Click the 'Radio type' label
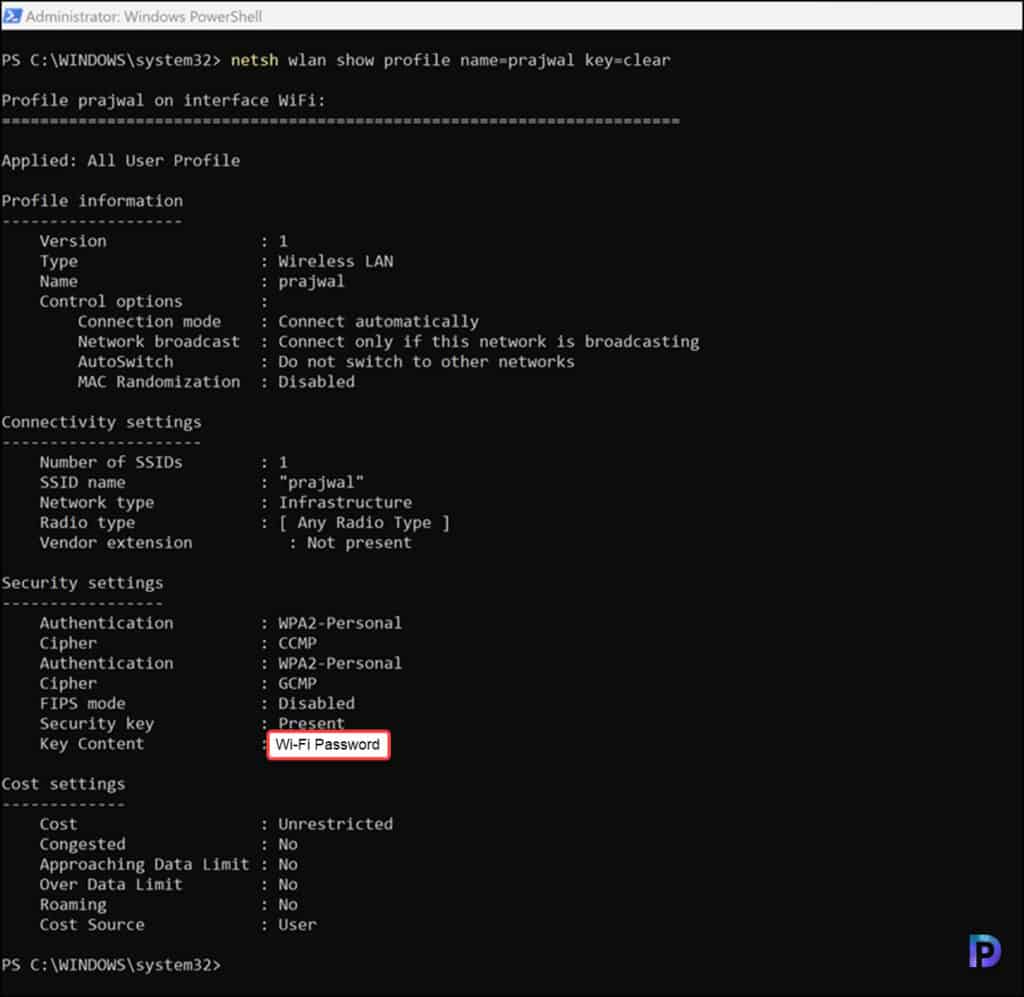1024x997 pixels. point(88,522)
